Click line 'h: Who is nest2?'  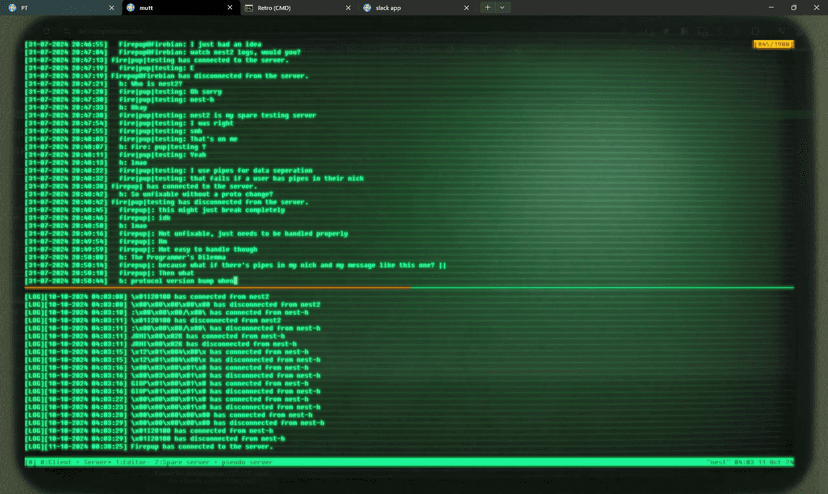[x=150, y=84]
